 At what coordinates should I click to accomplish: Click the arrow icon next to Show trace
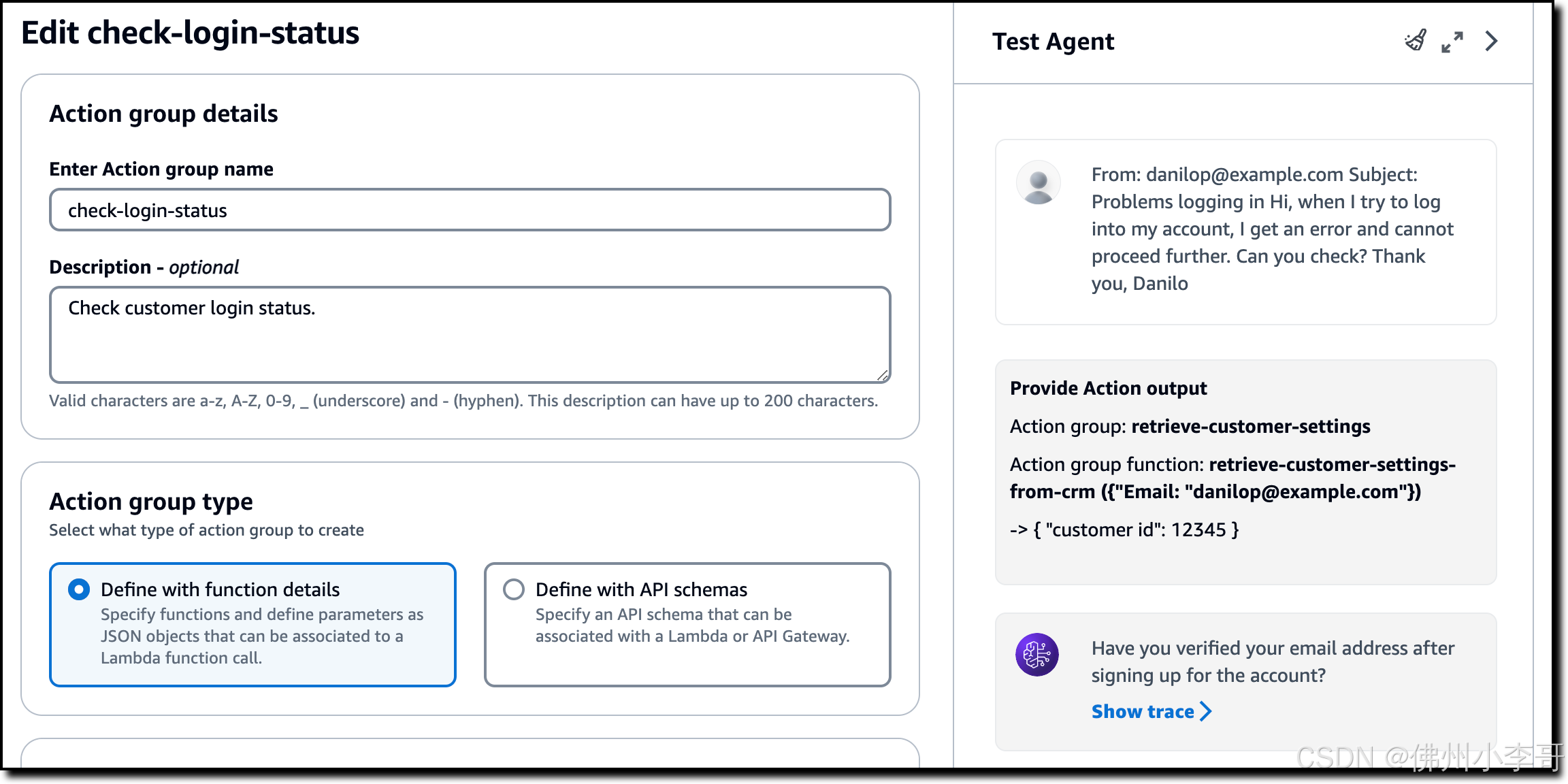click(1207, 712)
